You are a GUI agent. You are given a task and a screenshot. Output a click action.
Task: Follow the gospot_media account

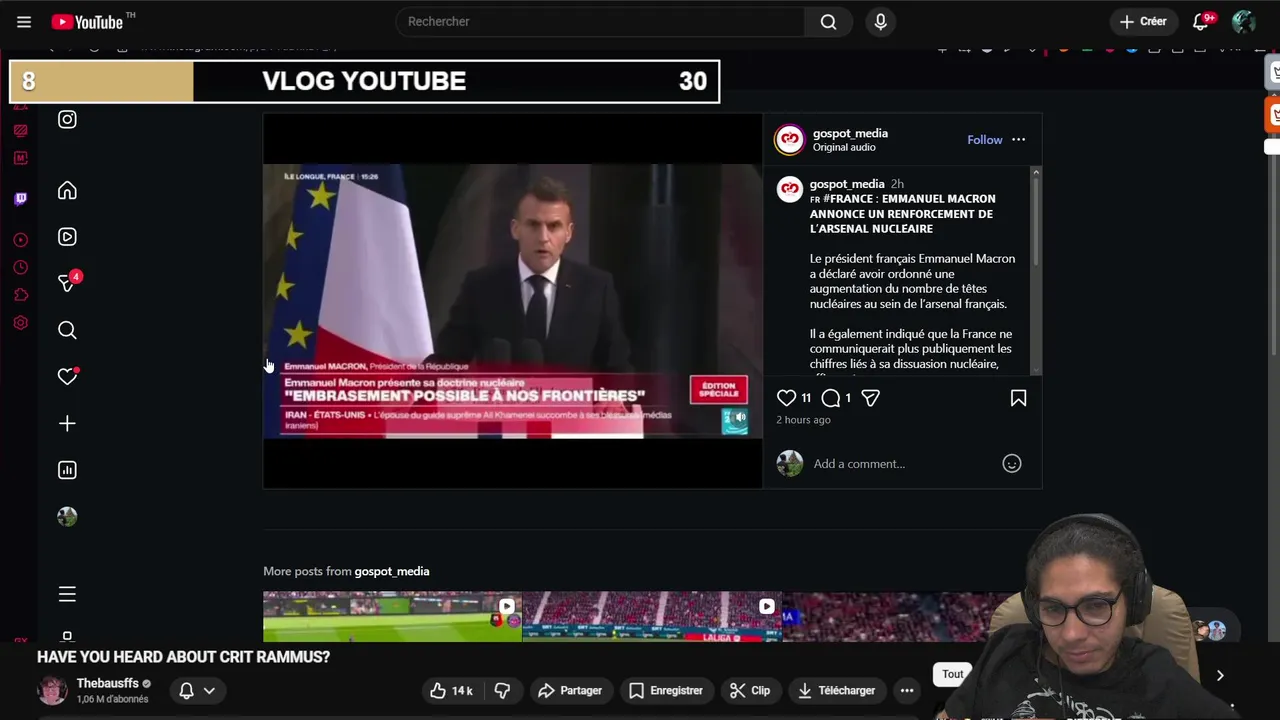984,140
